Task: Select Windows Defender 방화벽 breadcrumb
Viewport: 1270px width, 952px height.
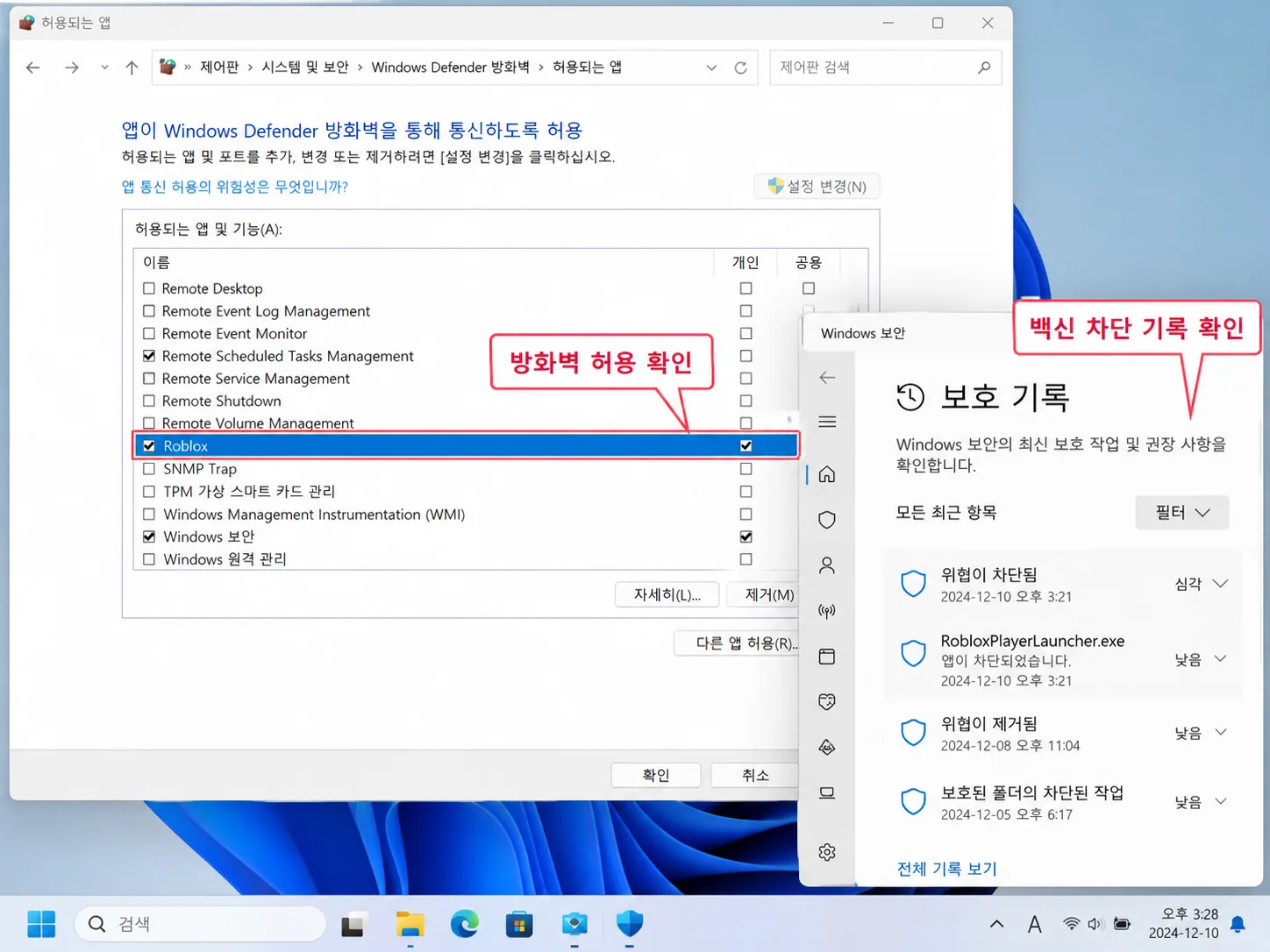Action: [x=450, y=67]
